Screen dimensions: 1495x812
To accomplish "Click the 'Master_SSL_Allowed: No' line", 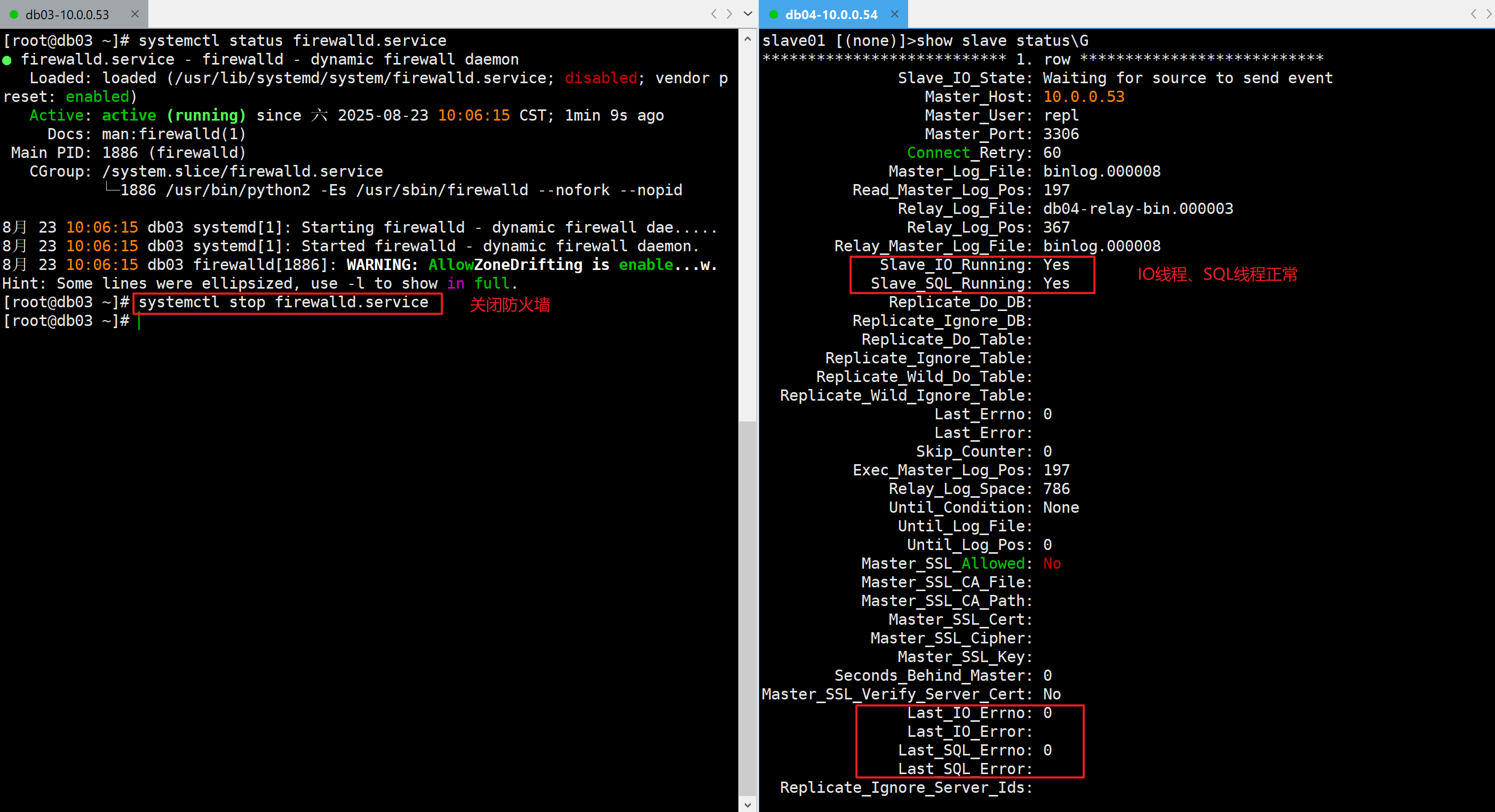I will click(x=961, y=563).
